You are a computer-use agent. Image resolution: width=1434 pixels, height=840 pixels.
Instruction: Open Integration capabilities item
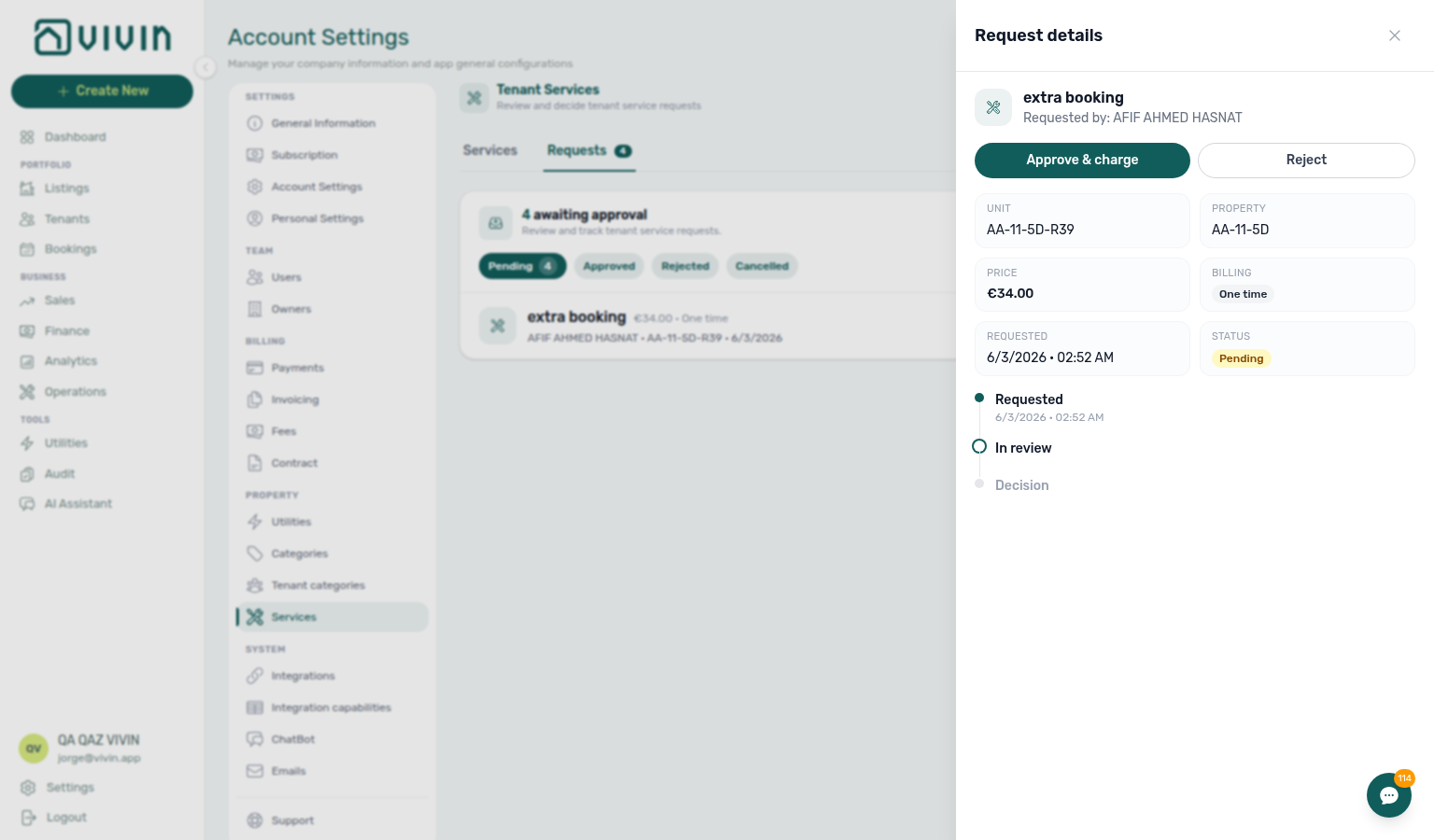(x=330, y=707)
